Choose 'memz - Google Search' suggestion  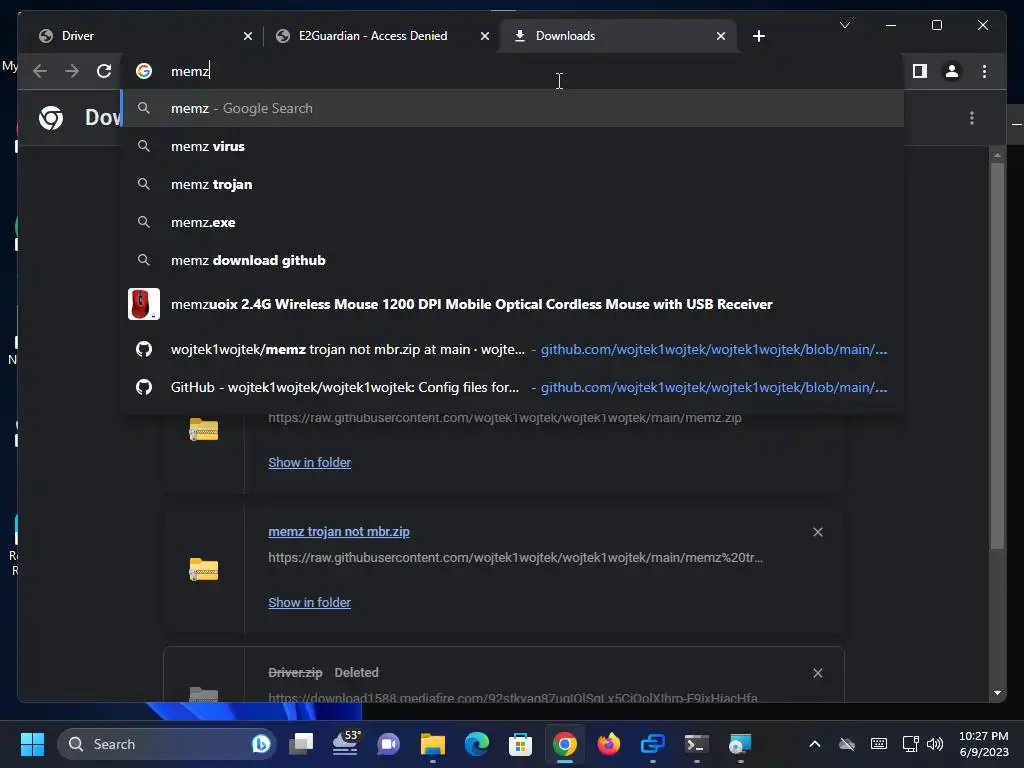pos(512,108)
